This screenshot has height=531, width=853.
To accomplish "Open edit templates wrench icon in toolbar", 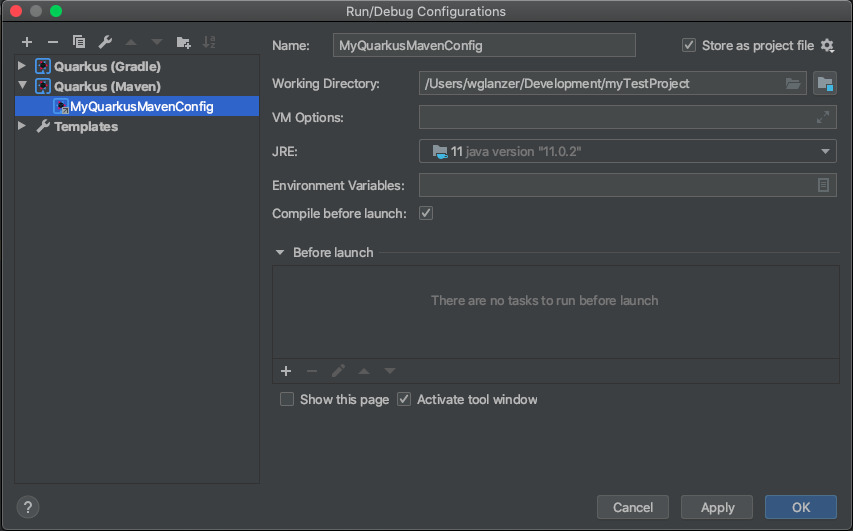I will point(105,42).
